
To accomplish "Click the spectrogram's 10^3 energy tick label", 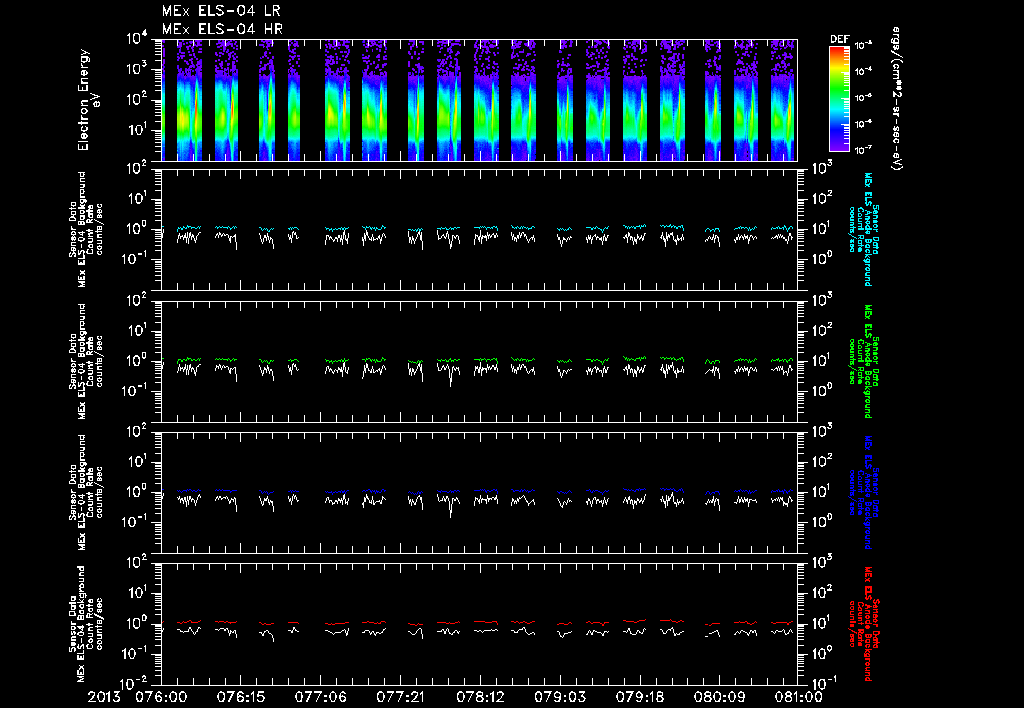I will 137,69.
